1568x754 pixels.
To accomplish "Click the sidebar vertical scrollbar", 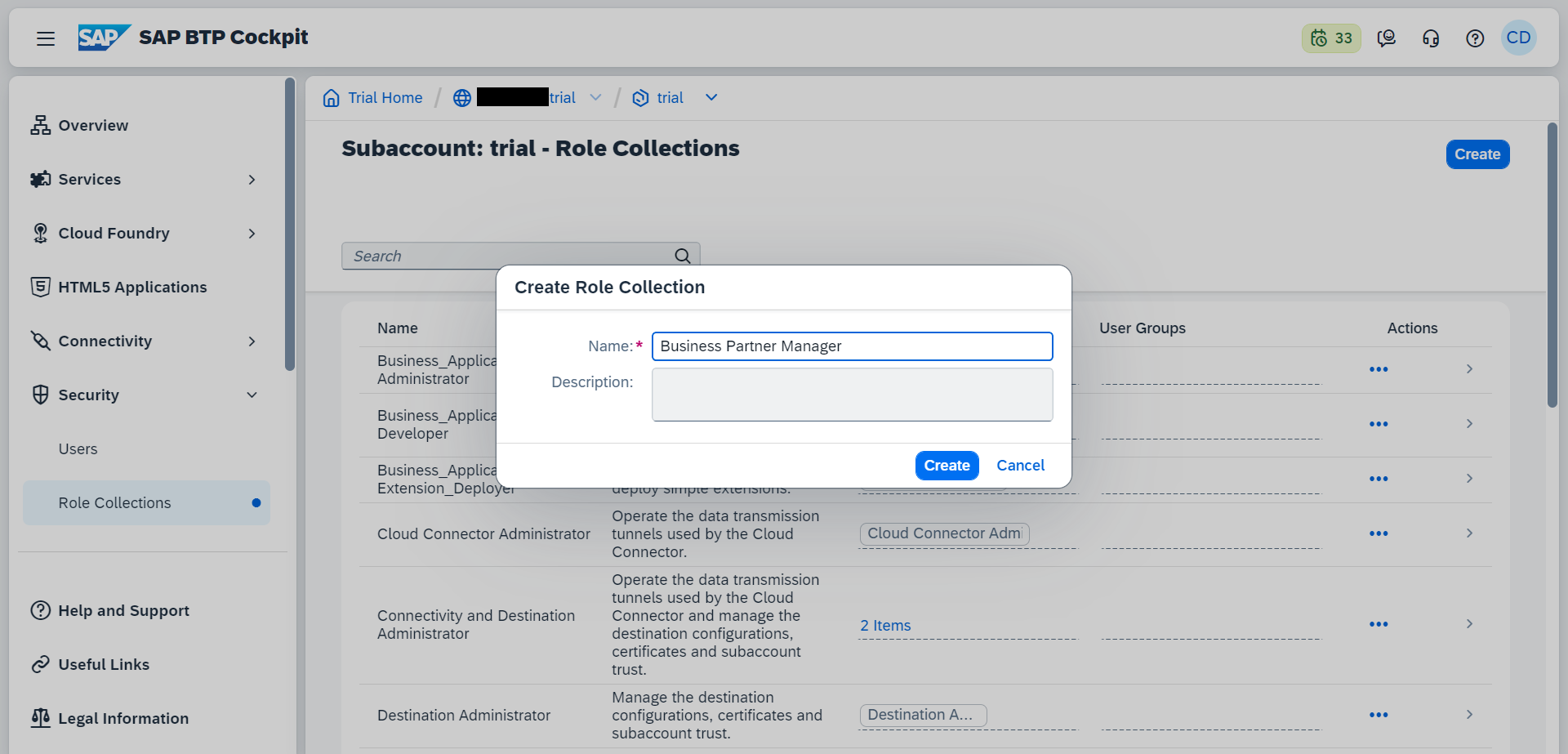I will 290,224.
